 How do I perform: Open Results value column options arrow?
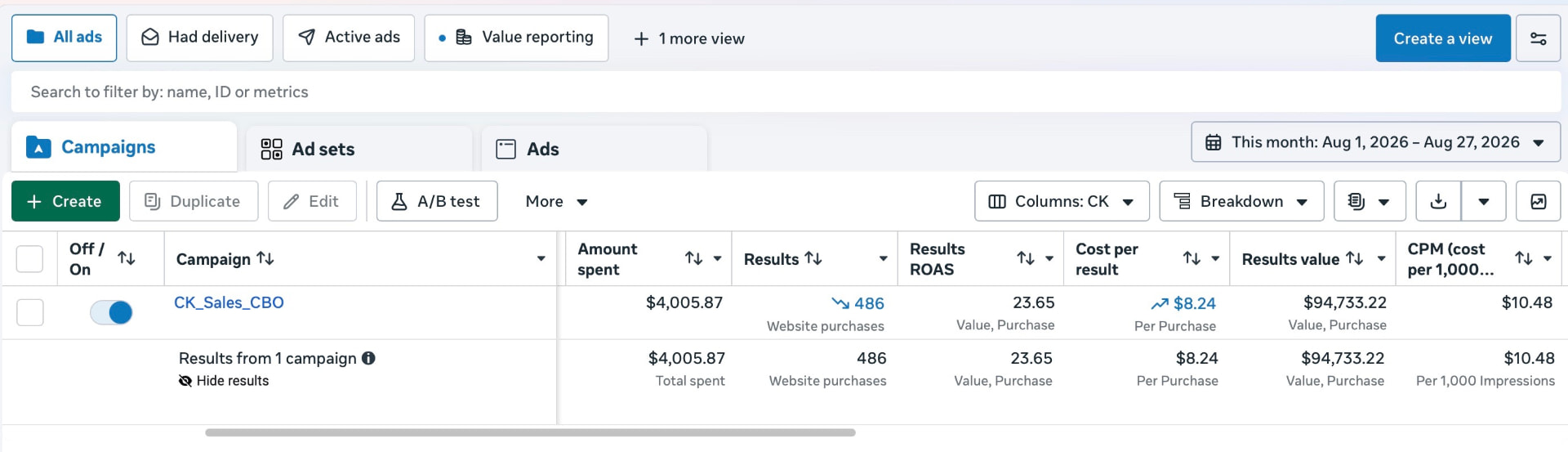click(x=1381, y=258)
